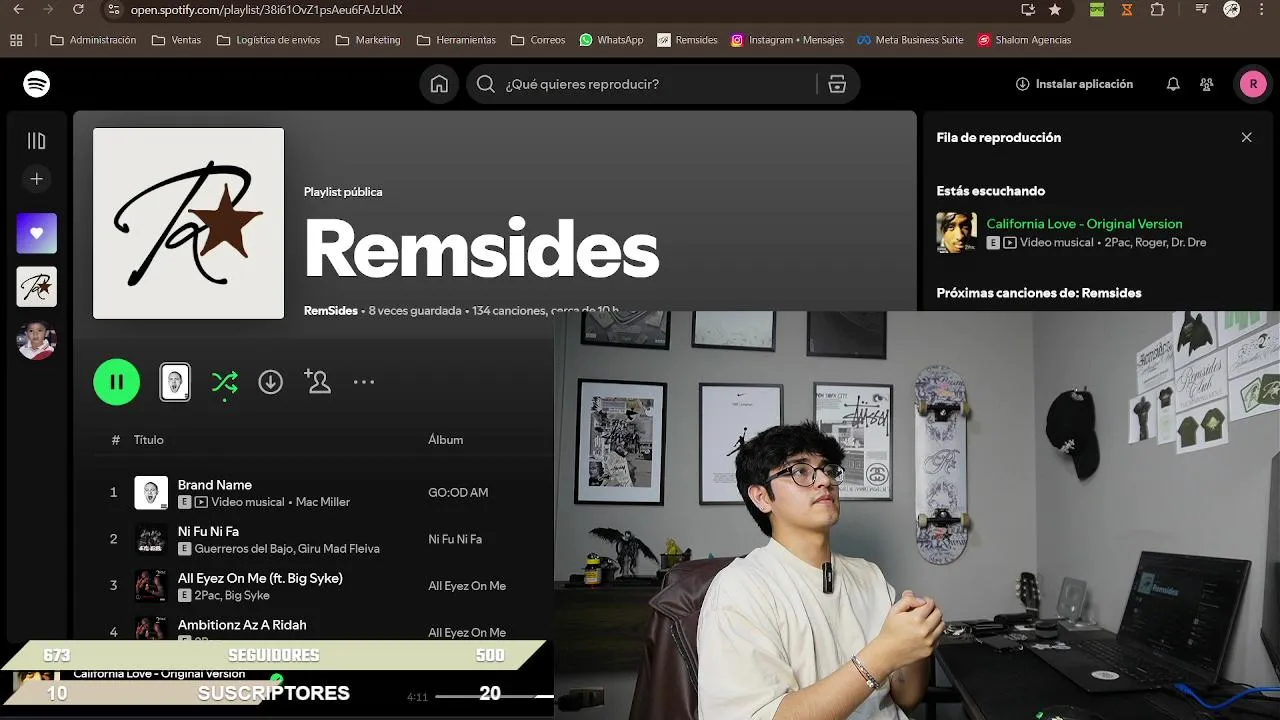Viewport: 1280px width, 720px height.
Task: Click the Instalar aplicación button
Action: click(x=1074, y=84)
